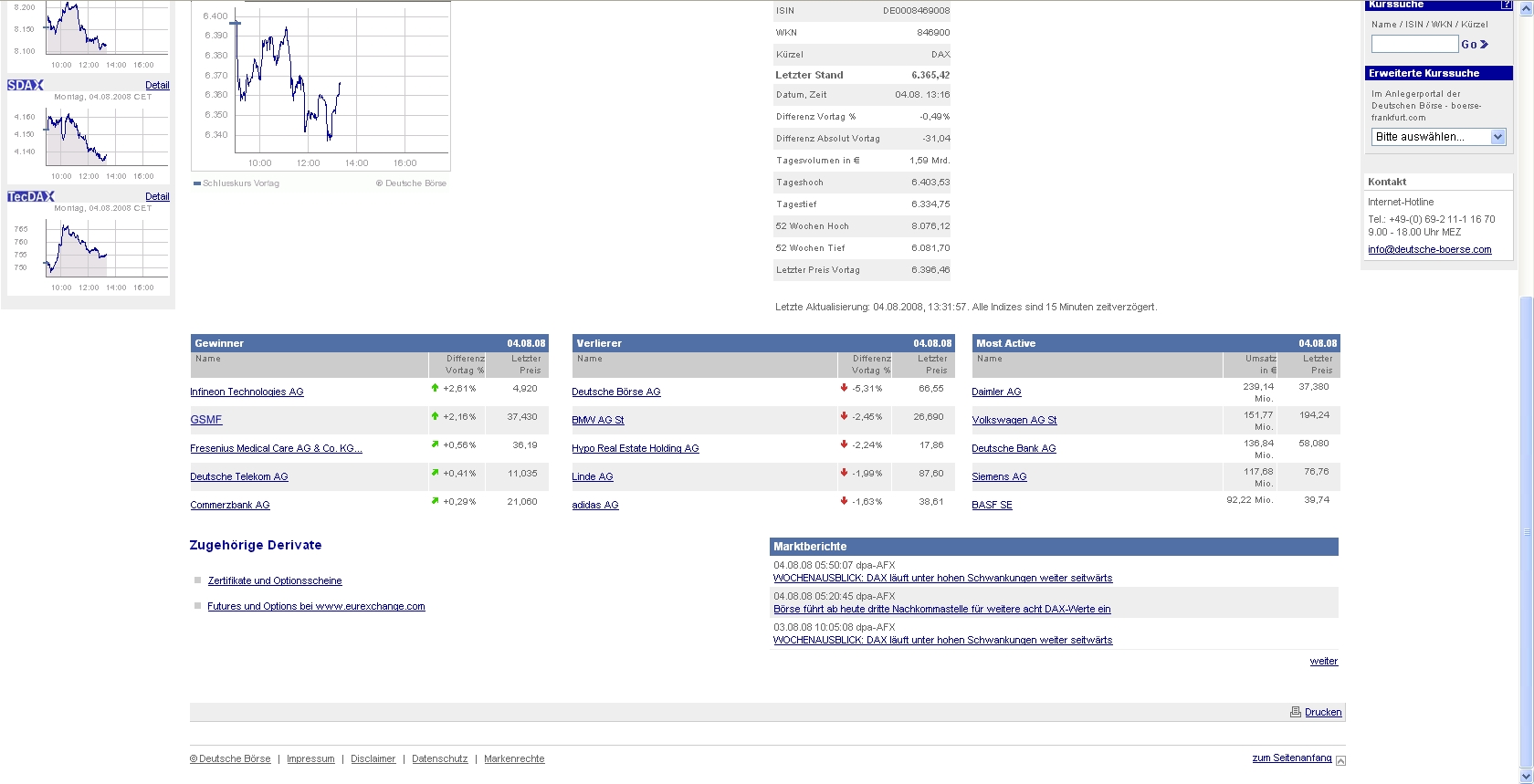The width and height of the screenshot is (1534, 784).
Task: Open the Datenschutz footer link
Action: point(439,758)
